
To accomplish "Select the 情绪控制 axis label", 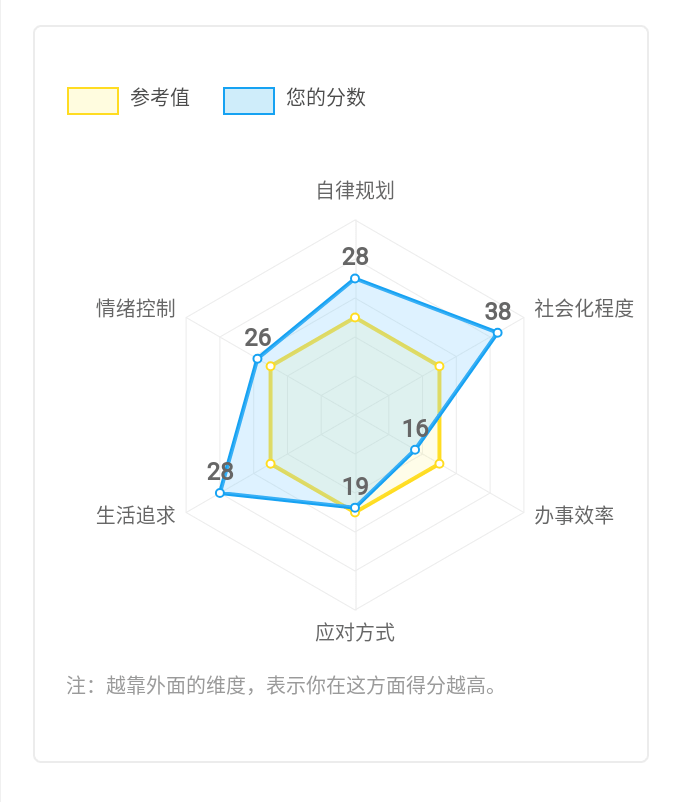I will pyautogui.click(x=136, y=308).
